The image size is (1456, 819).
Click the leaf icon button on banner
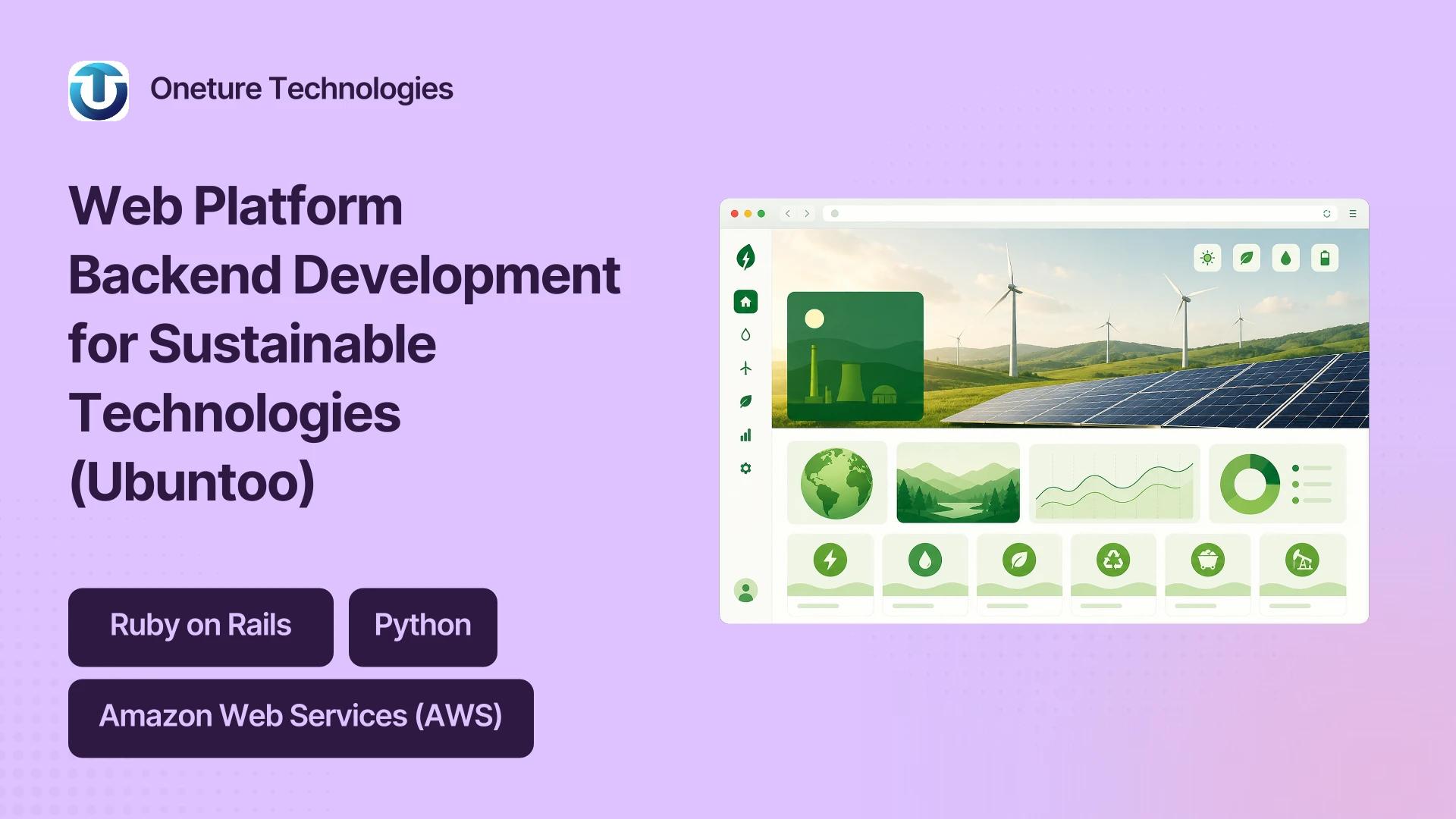click(x=1247, y=258)
